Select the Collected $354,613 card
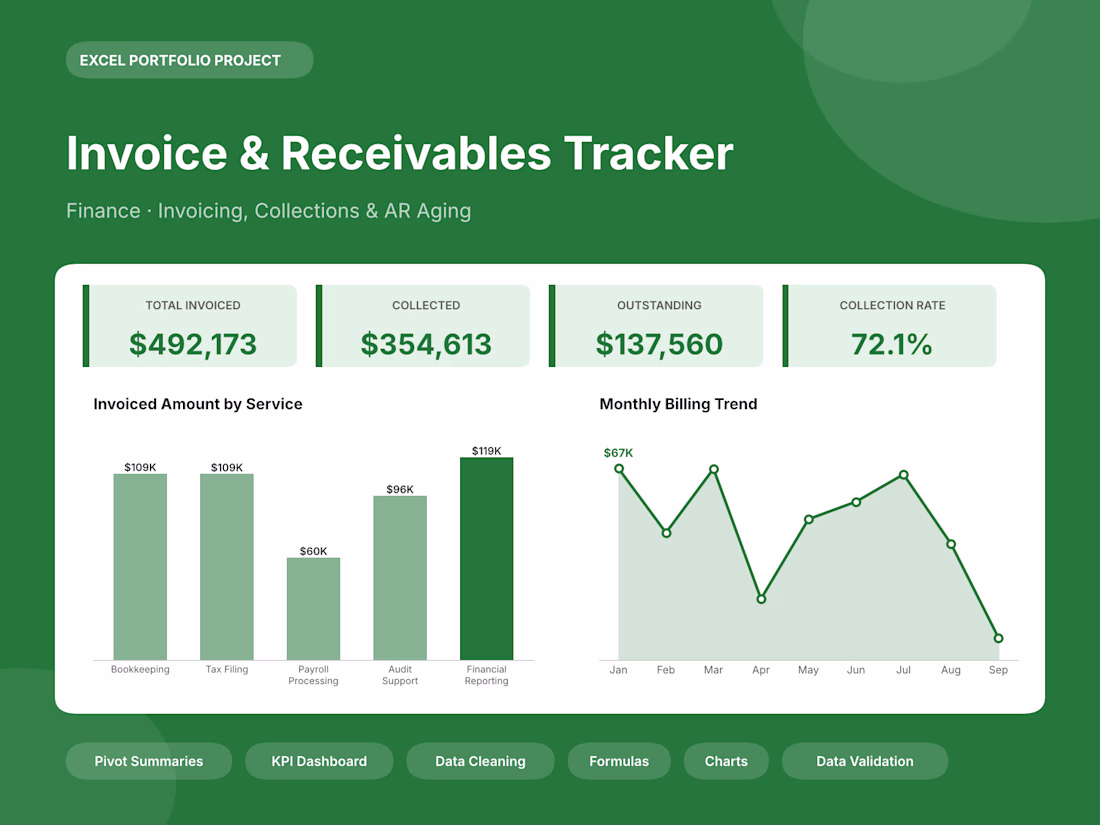This screenshot has height=825, width=1100. (423, 326)
